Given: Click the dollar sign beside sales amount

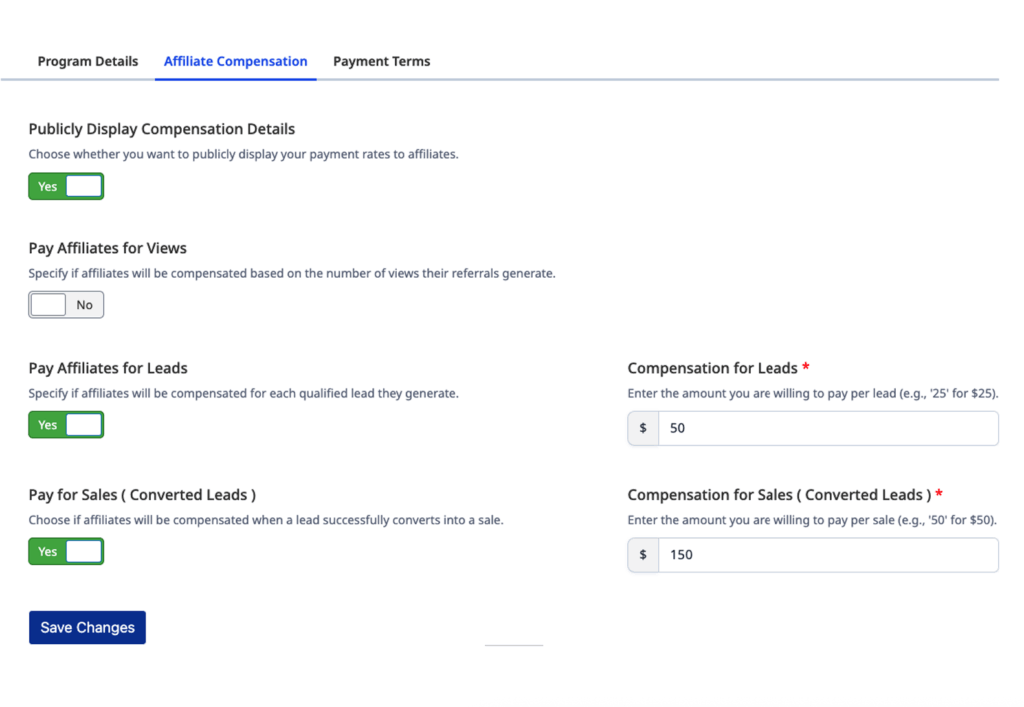Looking at the screenshot, I should (643, 555).
